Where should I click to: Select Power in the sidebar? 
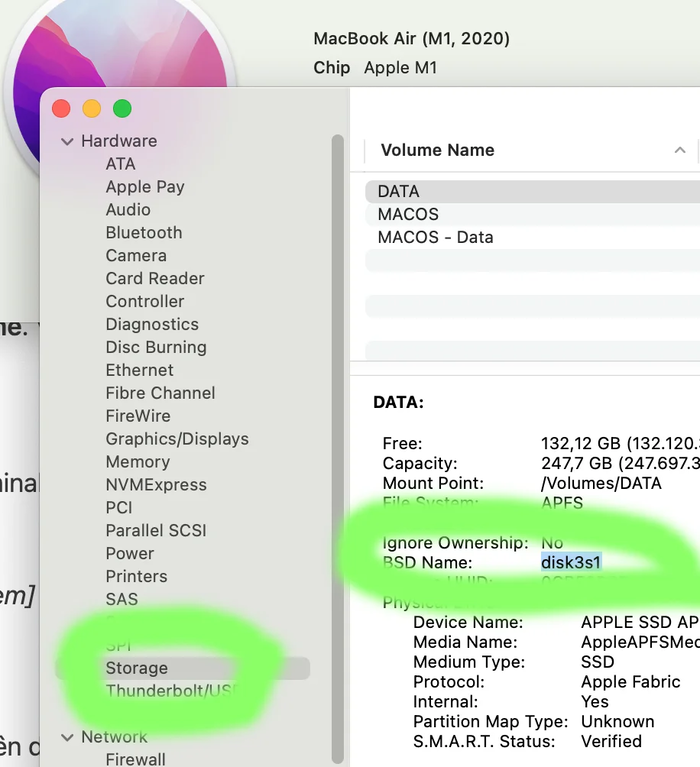click(x=130, y=554)
